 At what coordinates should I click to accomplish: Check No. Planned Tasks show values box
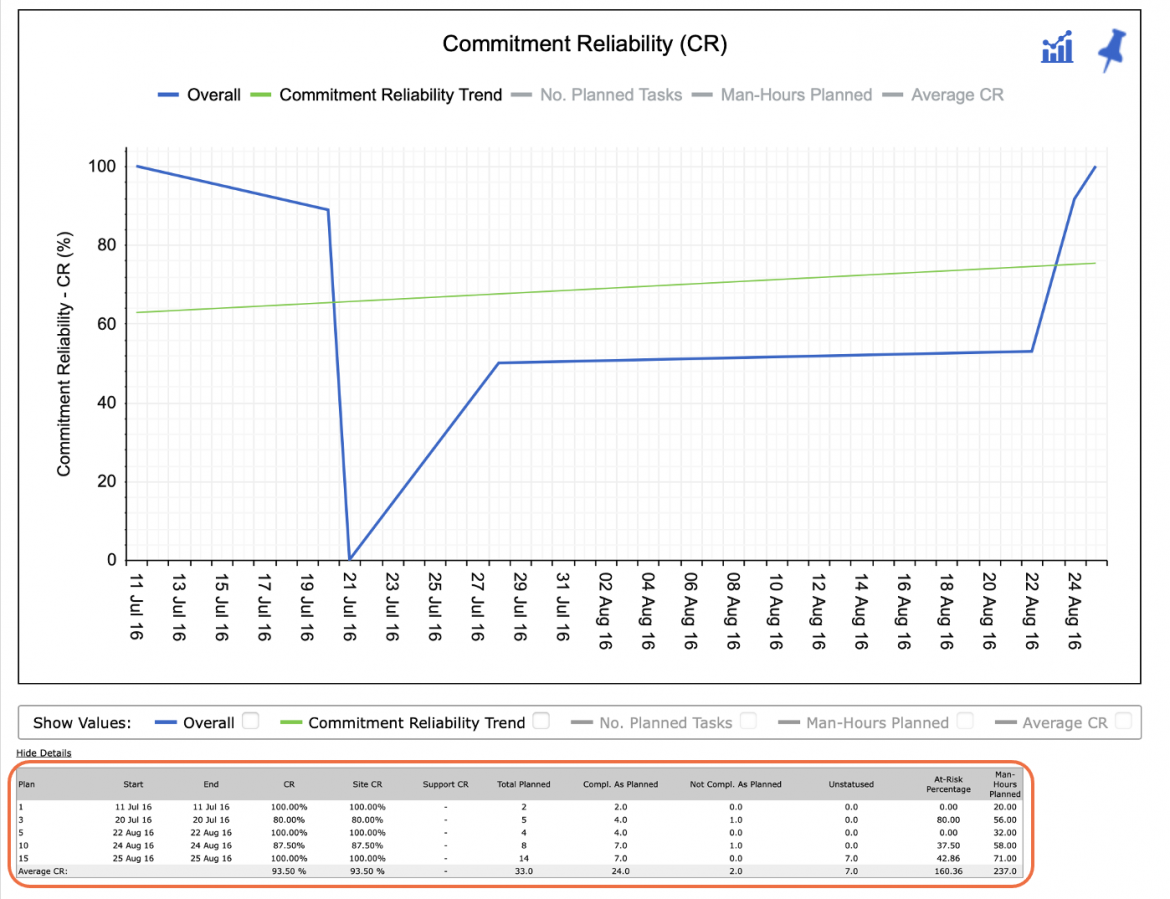coord(748,721)
